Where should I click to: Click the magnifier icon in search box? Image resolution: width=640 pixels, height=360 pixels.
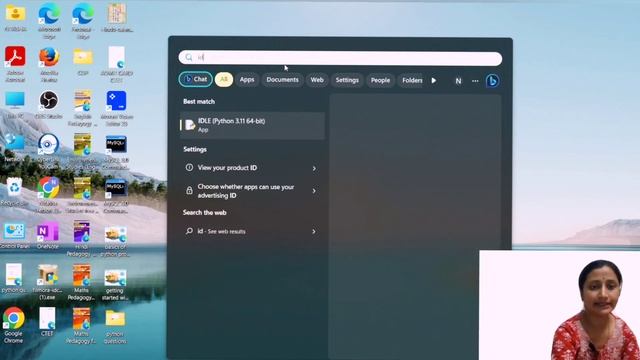(x=189, y=58)
